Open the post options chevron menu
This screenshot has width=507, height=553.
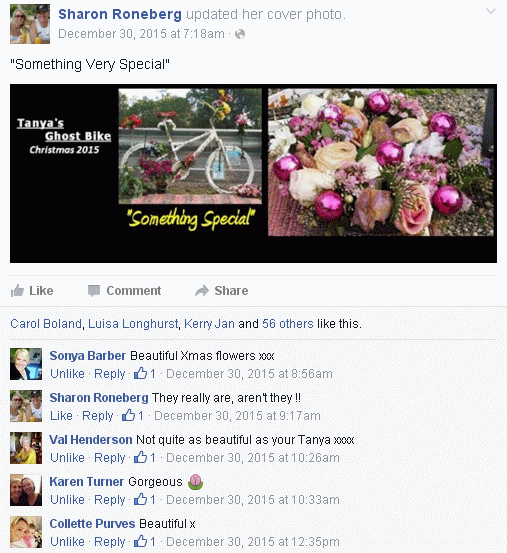pos(491,12)
